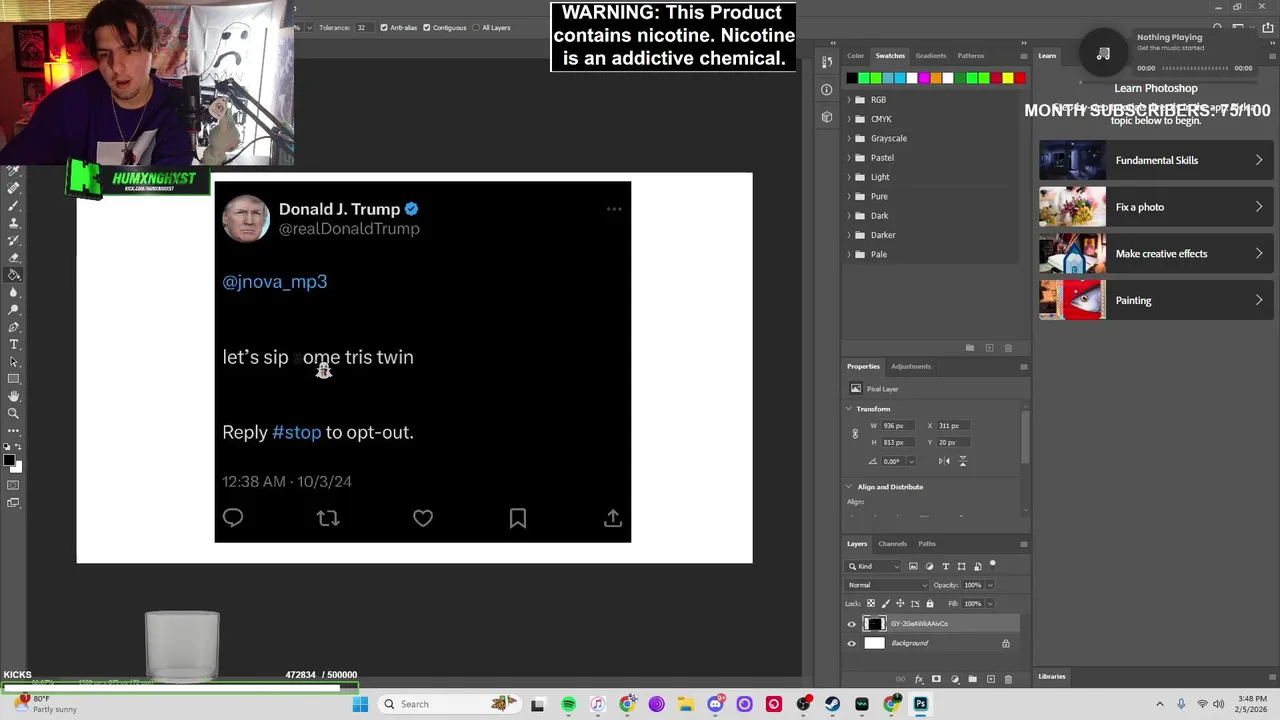The width and height of the screenshot is (1280, 720).
Task: Hide the Background layer
Action: tap(852, 643)
